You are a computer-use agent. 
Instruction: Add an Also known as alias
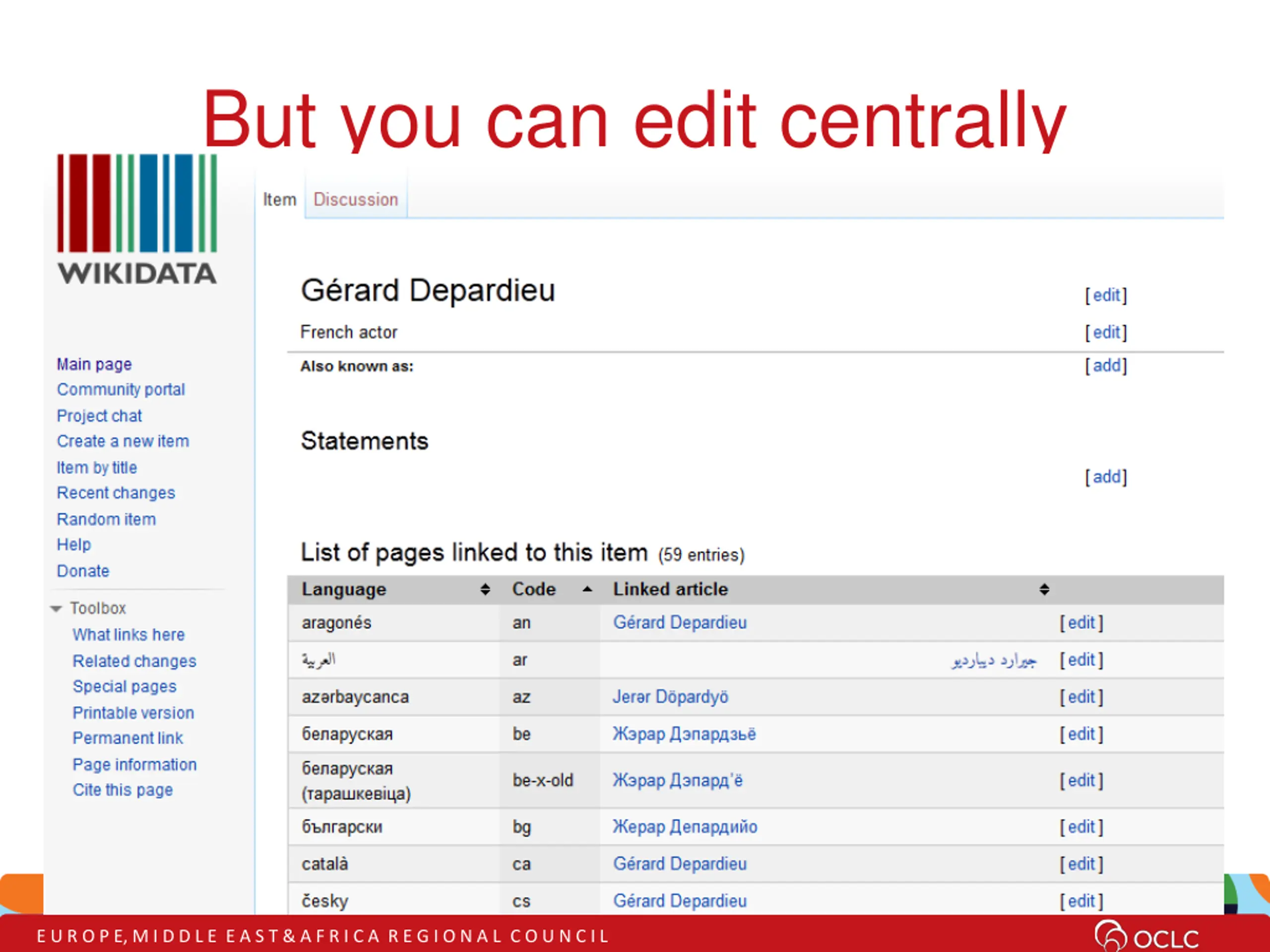(1106, 365)
